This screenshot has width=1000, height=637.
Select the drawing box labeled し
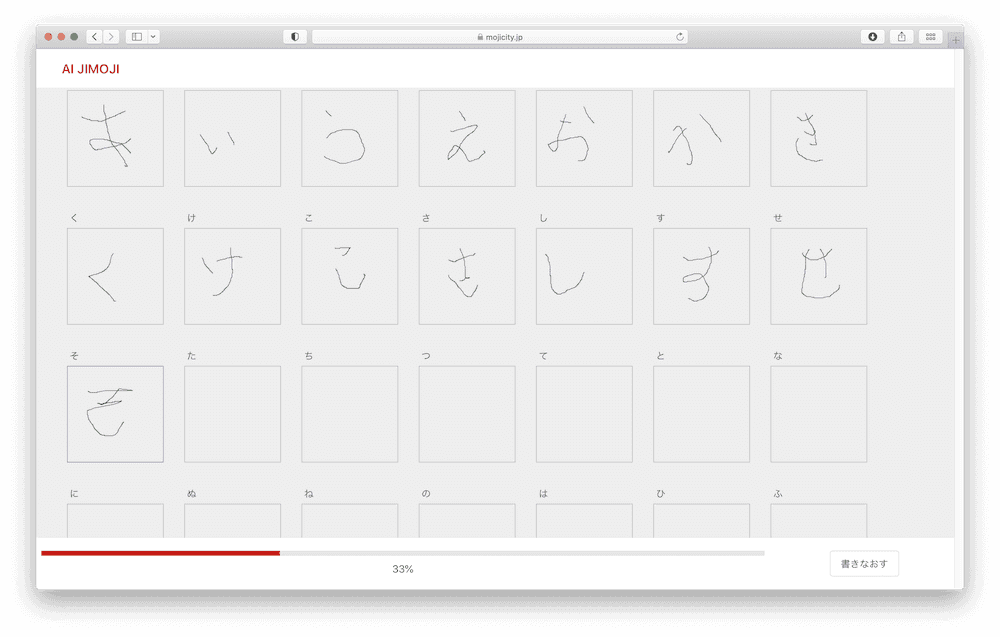pos(584,277)
